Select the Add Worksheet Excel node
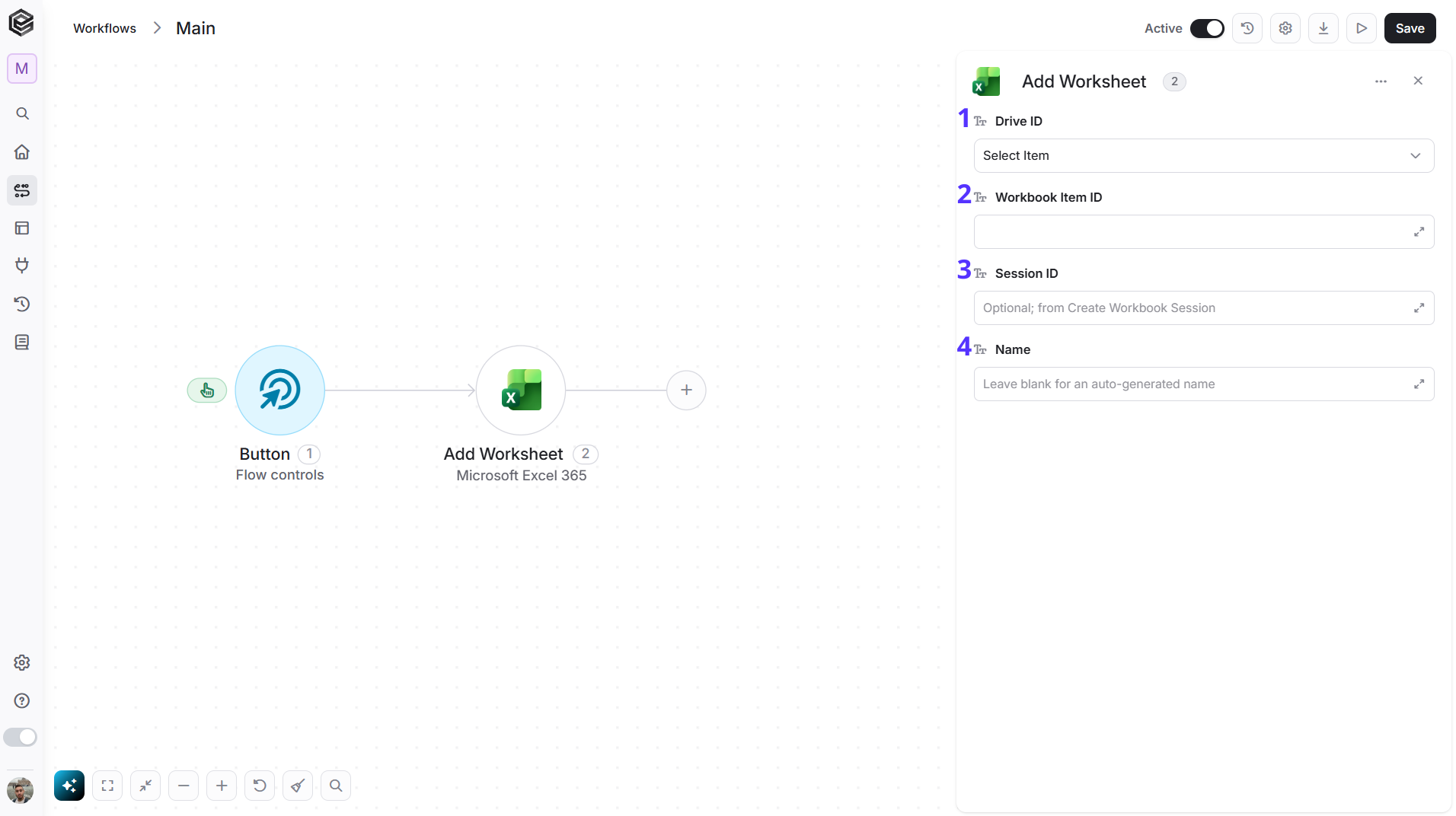Screen dimensions: 1456x816 [x=521, y=390]
